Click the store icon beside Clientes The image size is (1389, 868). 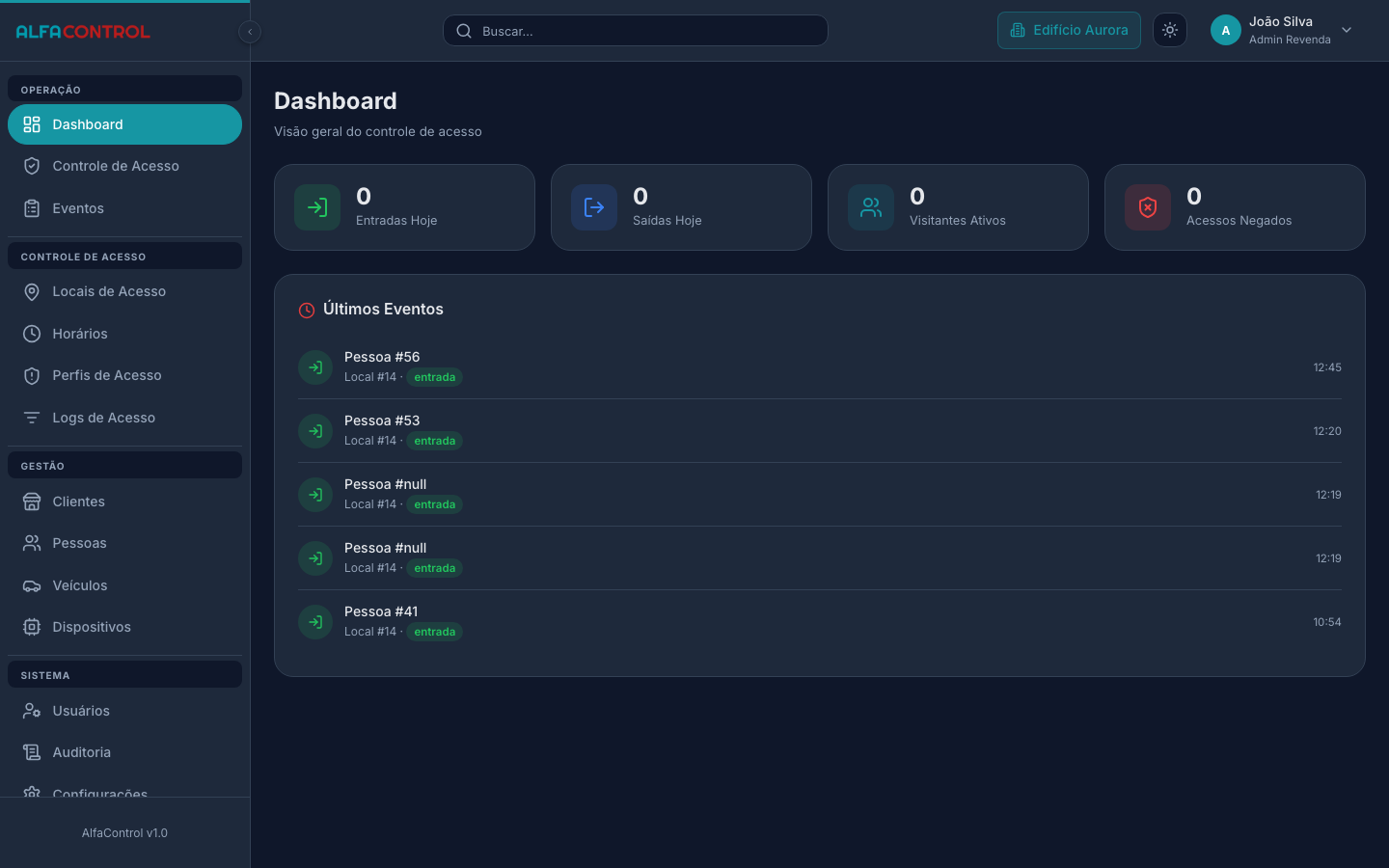[32, 502]
